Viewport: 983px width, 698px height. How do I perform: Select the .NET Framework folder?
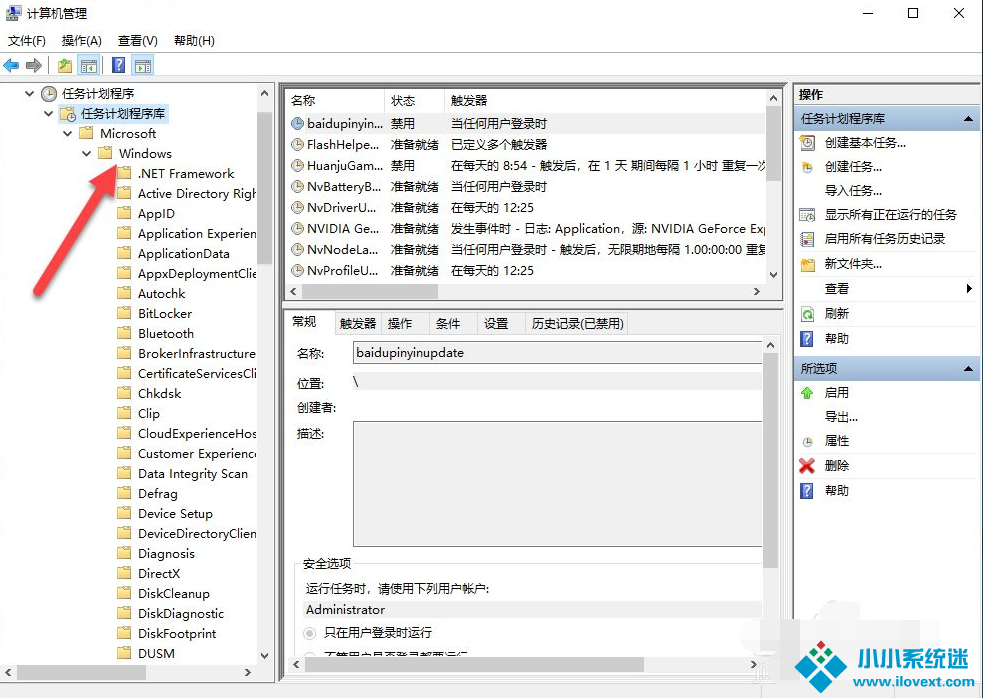tap(186, 174)
